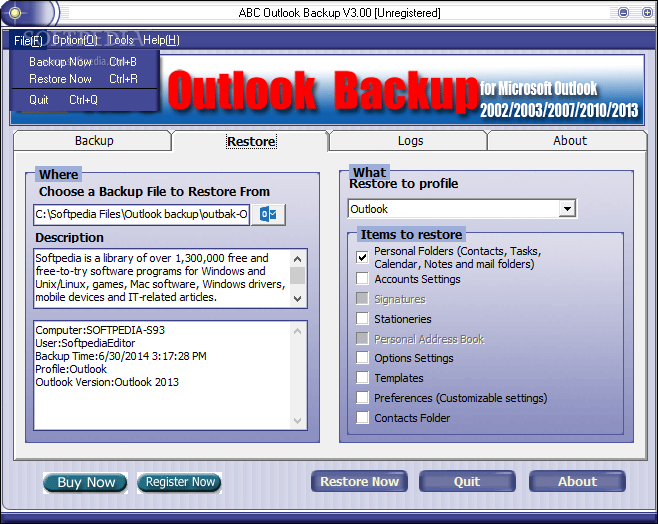Click the disabled Personal Address Book checkbox

[x=362, y=338]
